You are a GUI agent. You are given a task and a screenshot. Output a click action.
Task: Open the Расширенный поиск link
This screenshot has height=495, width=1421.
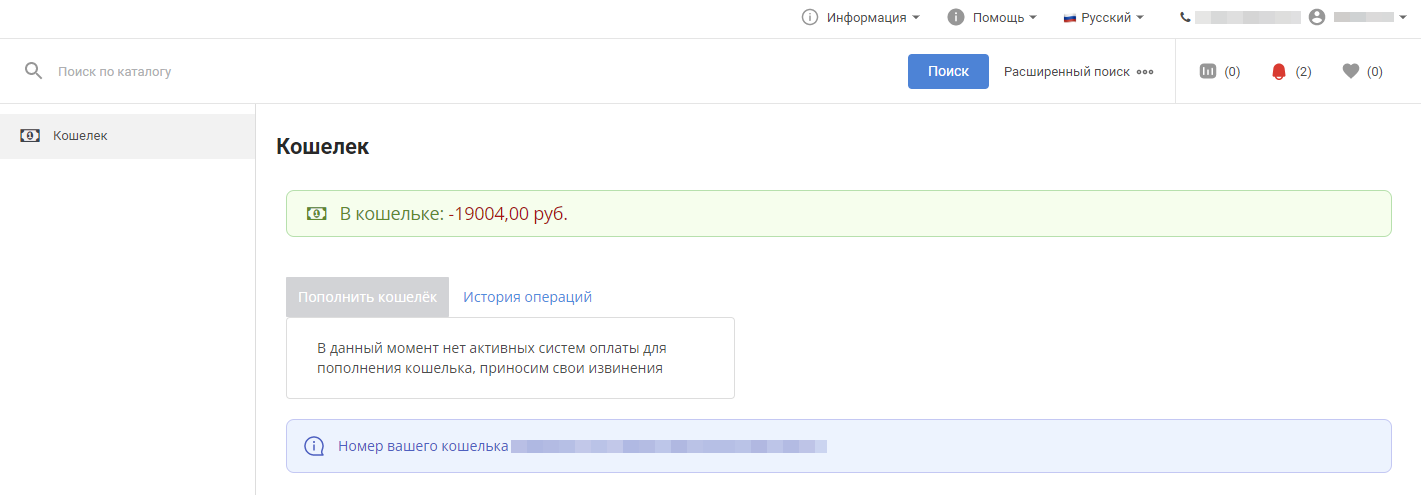pos(1066,72)
